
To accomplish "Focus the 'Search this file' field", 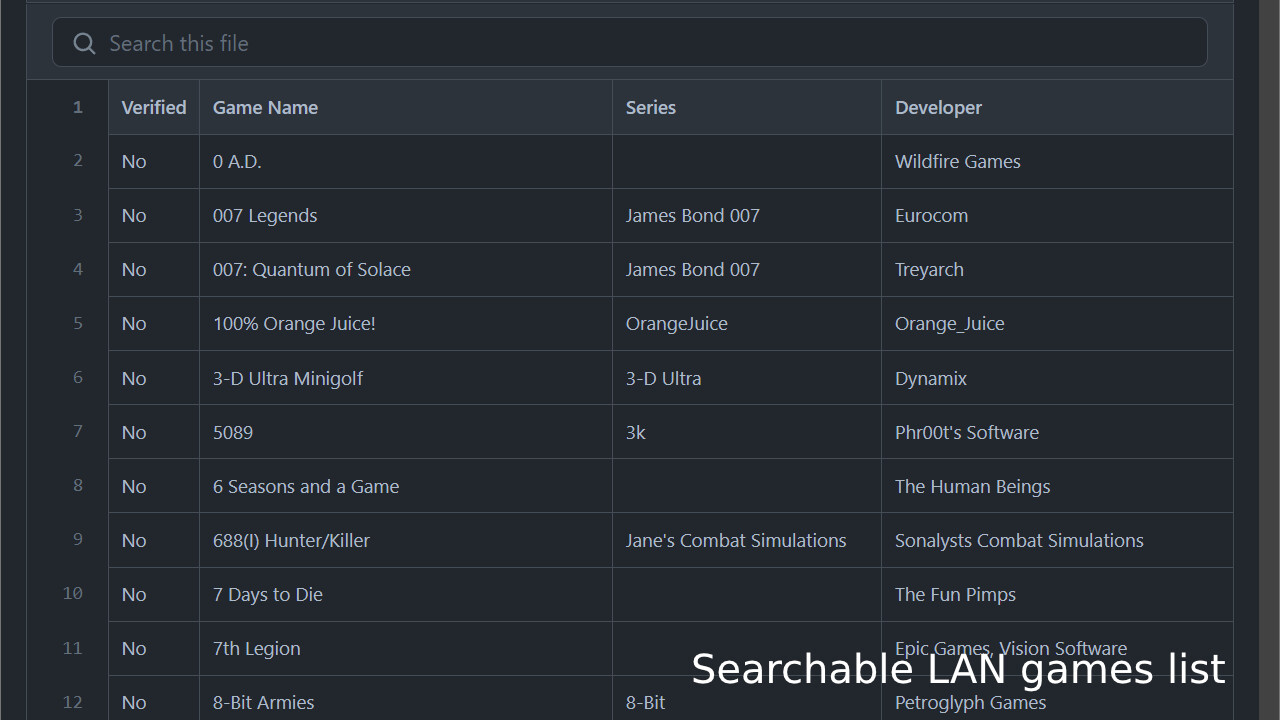I will click(x=640, y=43).
